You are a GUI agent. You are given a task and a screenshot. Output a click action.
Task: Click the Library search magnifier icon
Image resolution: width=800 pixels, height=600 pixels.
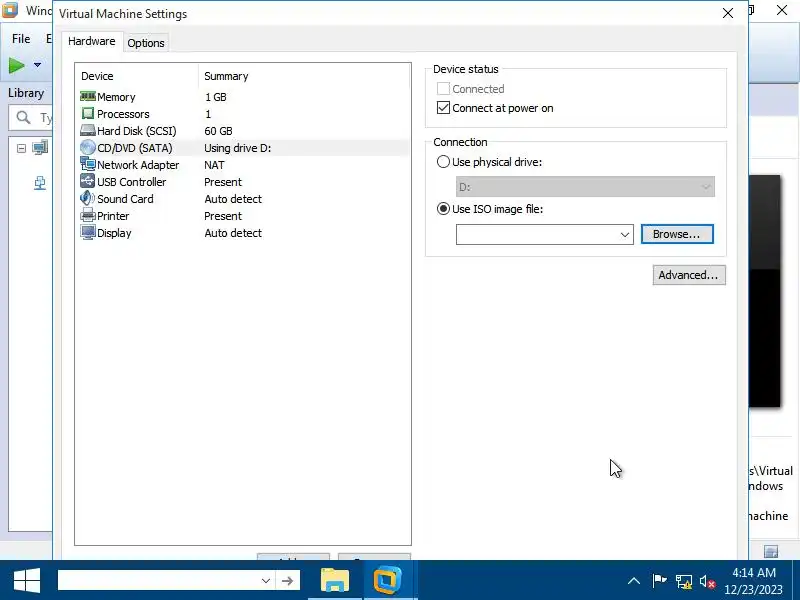pos(23,118)
